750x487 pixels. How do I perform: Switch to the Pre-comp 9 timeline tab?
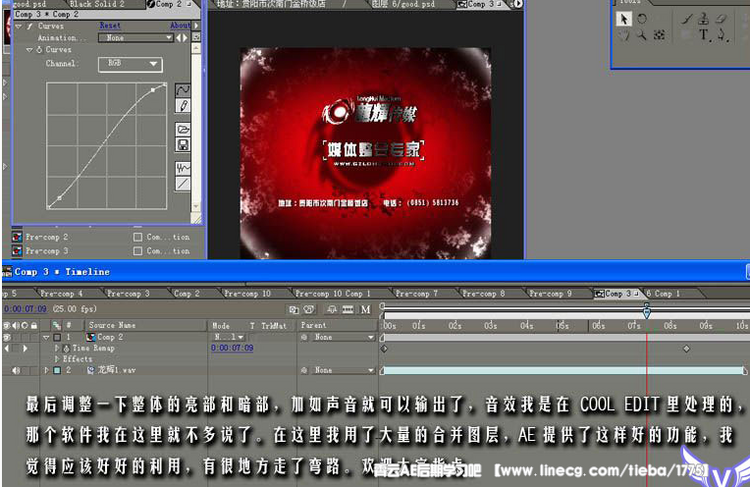pyautogui.click(x=550, y=293)
